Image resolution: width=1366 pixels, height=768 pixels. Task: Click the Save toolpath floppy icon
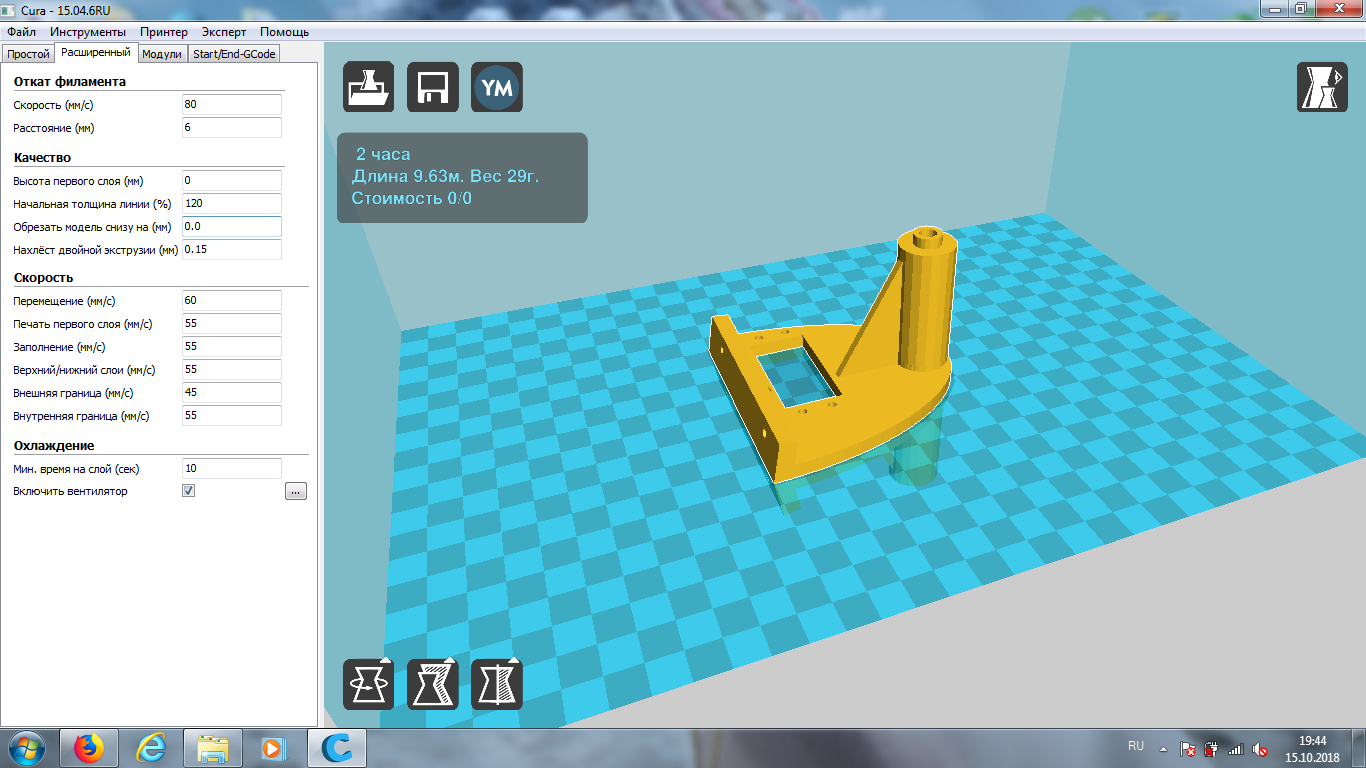(x=432, y=87)
